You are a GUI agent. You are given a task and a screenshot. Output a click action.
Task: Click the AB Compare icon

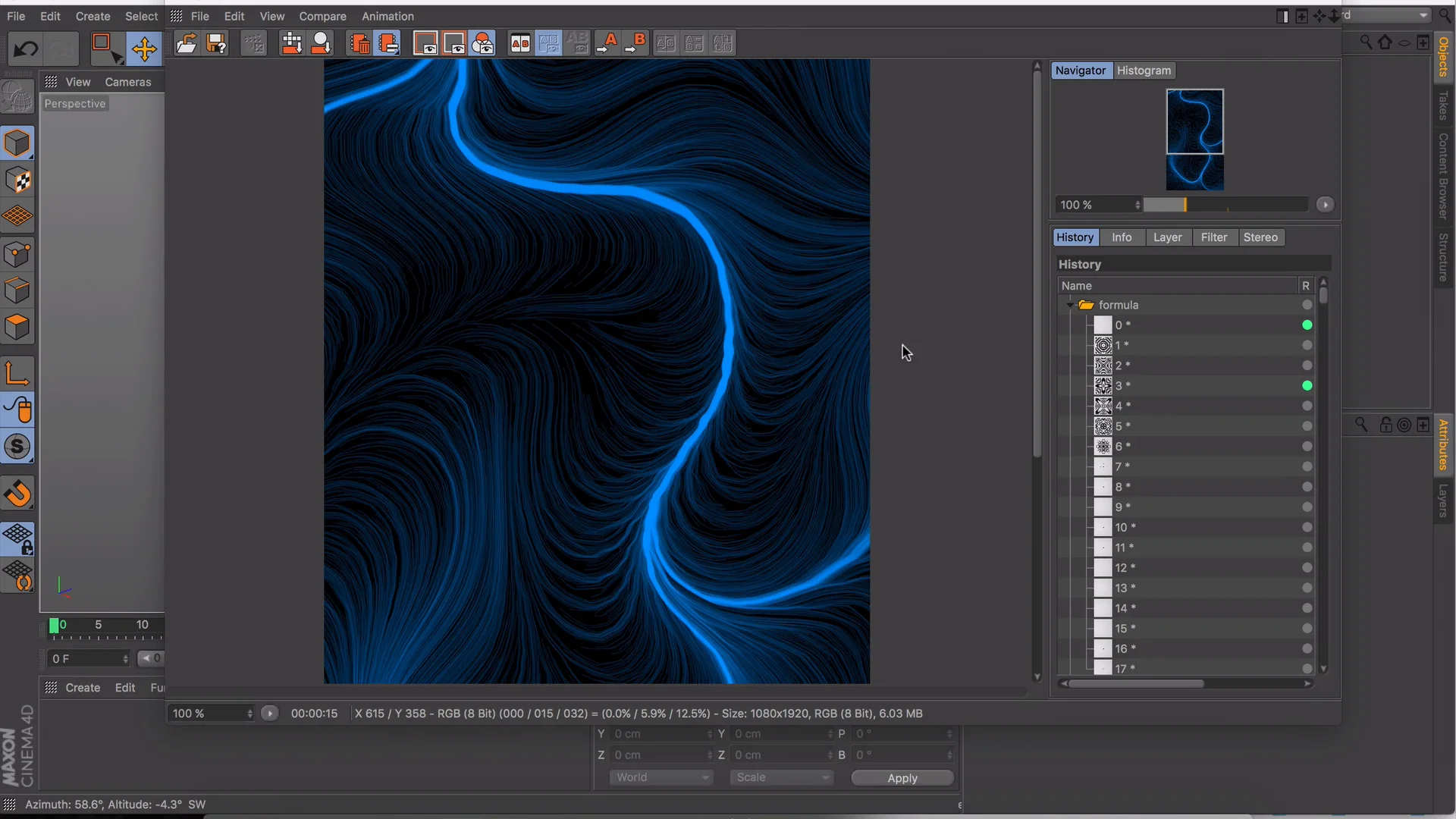coord(520,44)
